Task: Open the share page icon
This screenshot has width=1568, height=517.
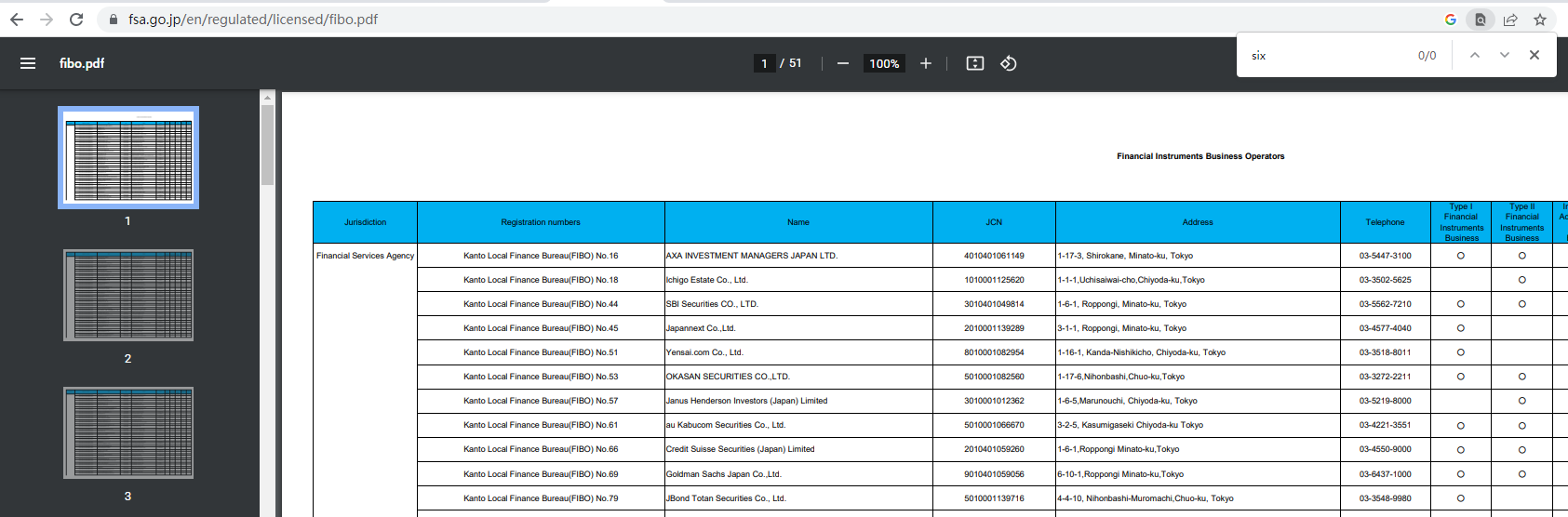Action: (1510, 20)
